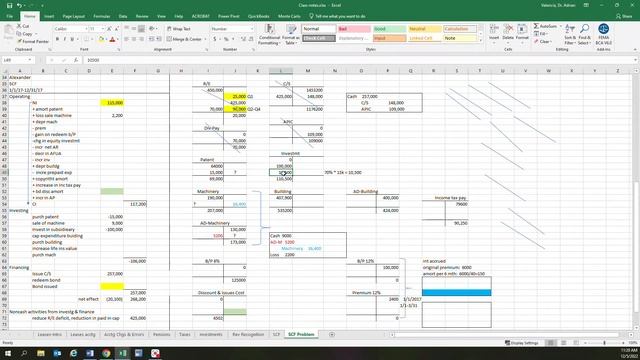Decrease font size with the small A icon
The width and height of the screenshot is (640, 360).
coord(116,29)
